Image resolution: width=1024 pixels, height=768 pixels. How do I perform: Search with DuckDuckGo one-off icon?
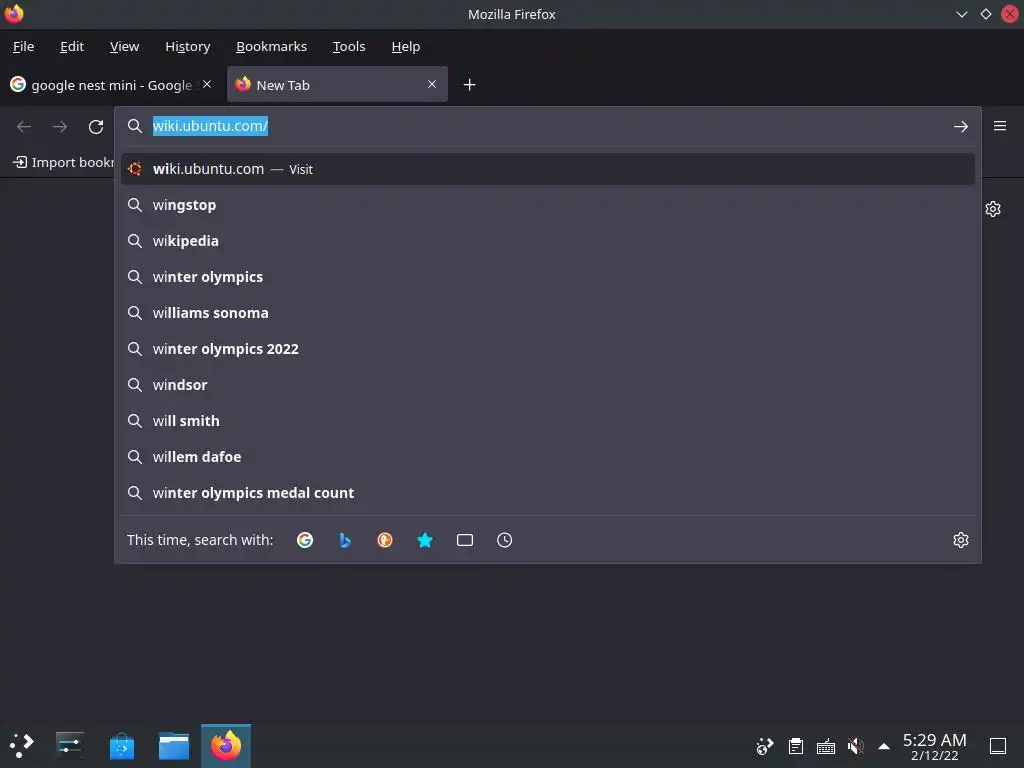(x=385, y=540)
